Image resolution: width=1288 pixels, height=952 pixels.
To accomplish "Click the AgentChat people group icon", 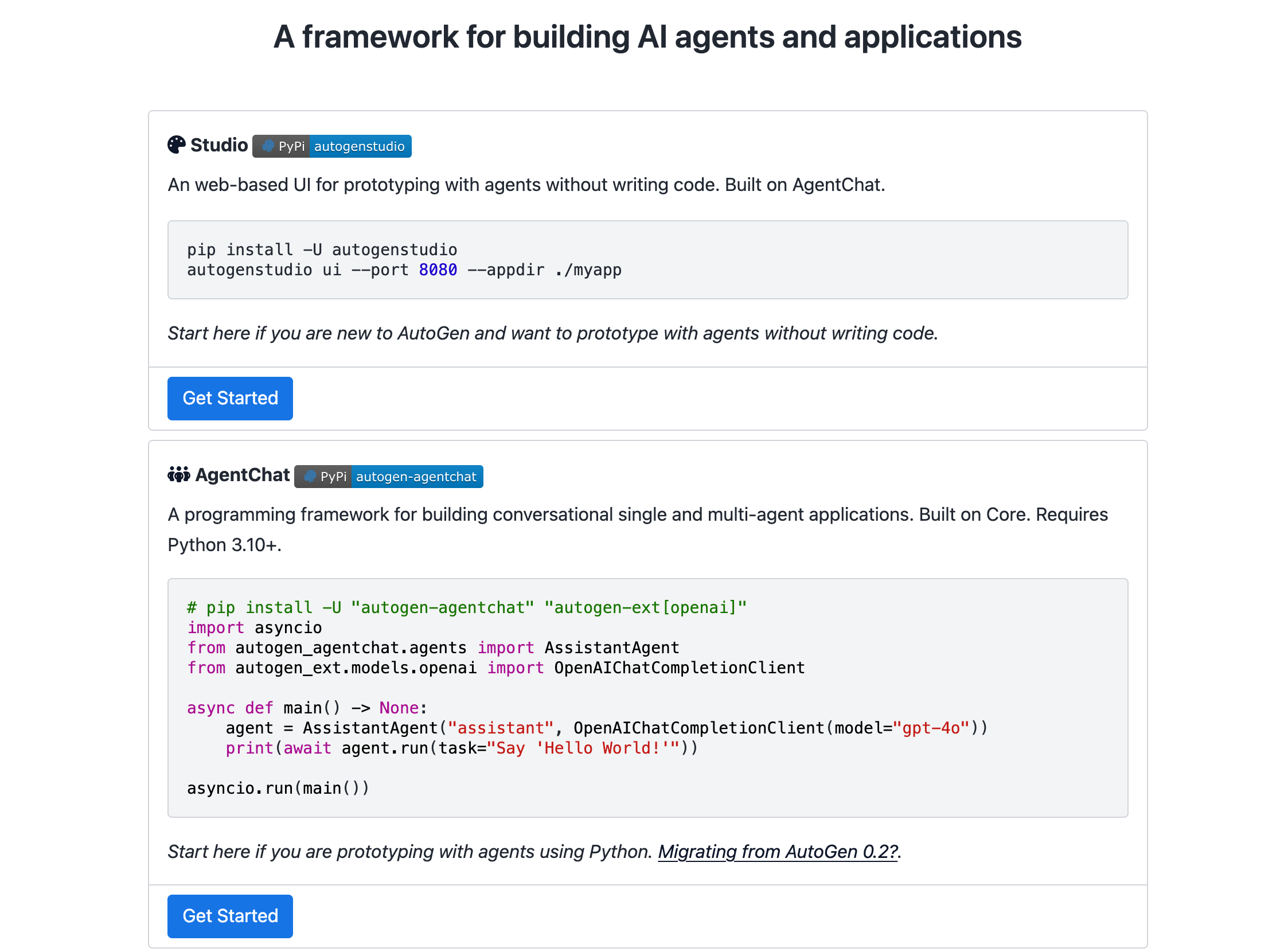I will coord(179,475).
